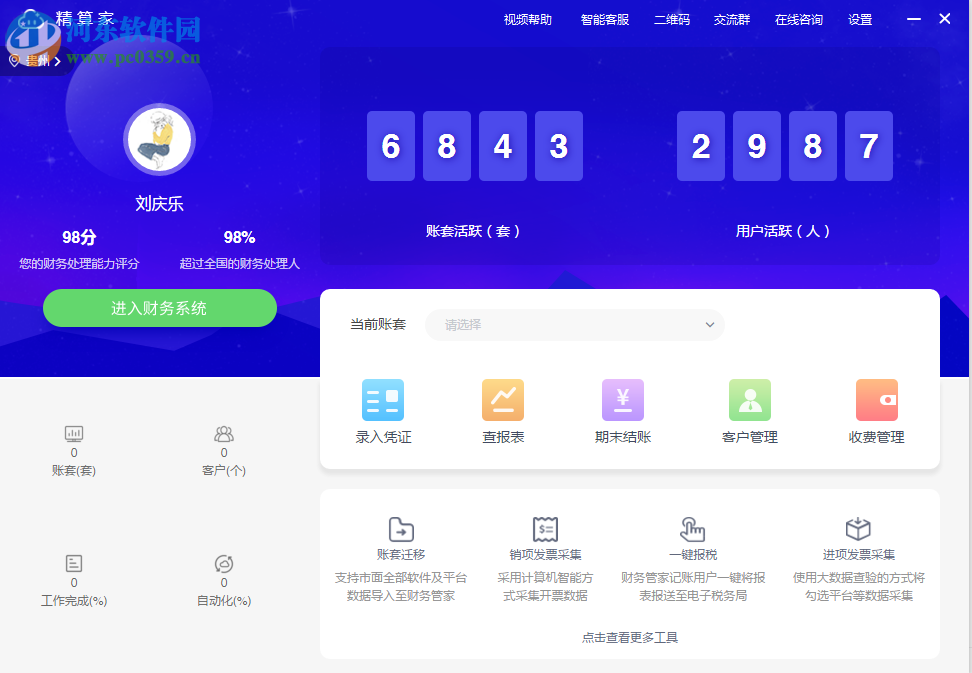
Task: Collapse the 请选择 selection list arrow
Action: 710,325
